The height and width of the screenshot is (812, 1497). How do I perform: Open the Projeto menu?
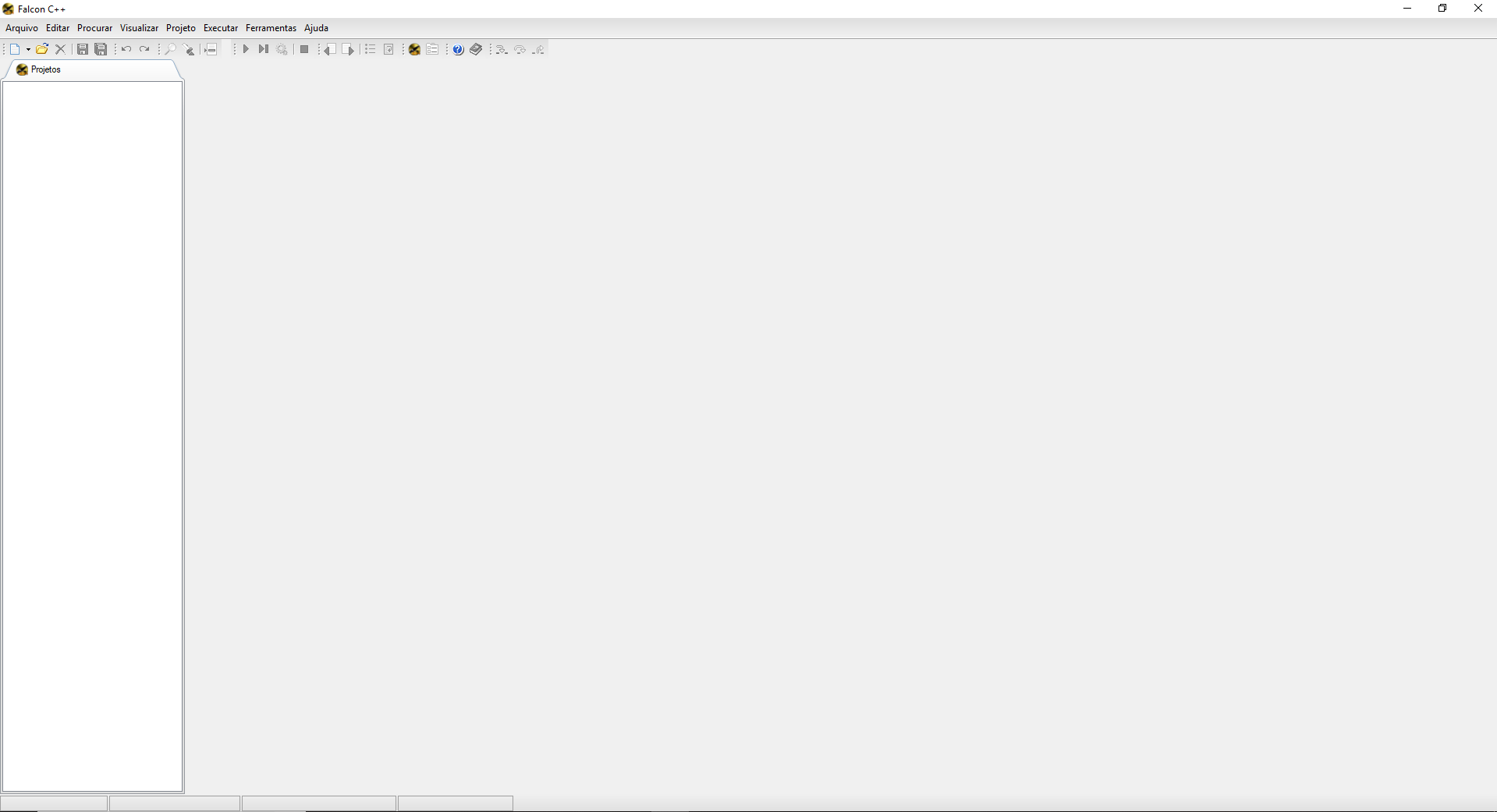[x=181, y=28]
